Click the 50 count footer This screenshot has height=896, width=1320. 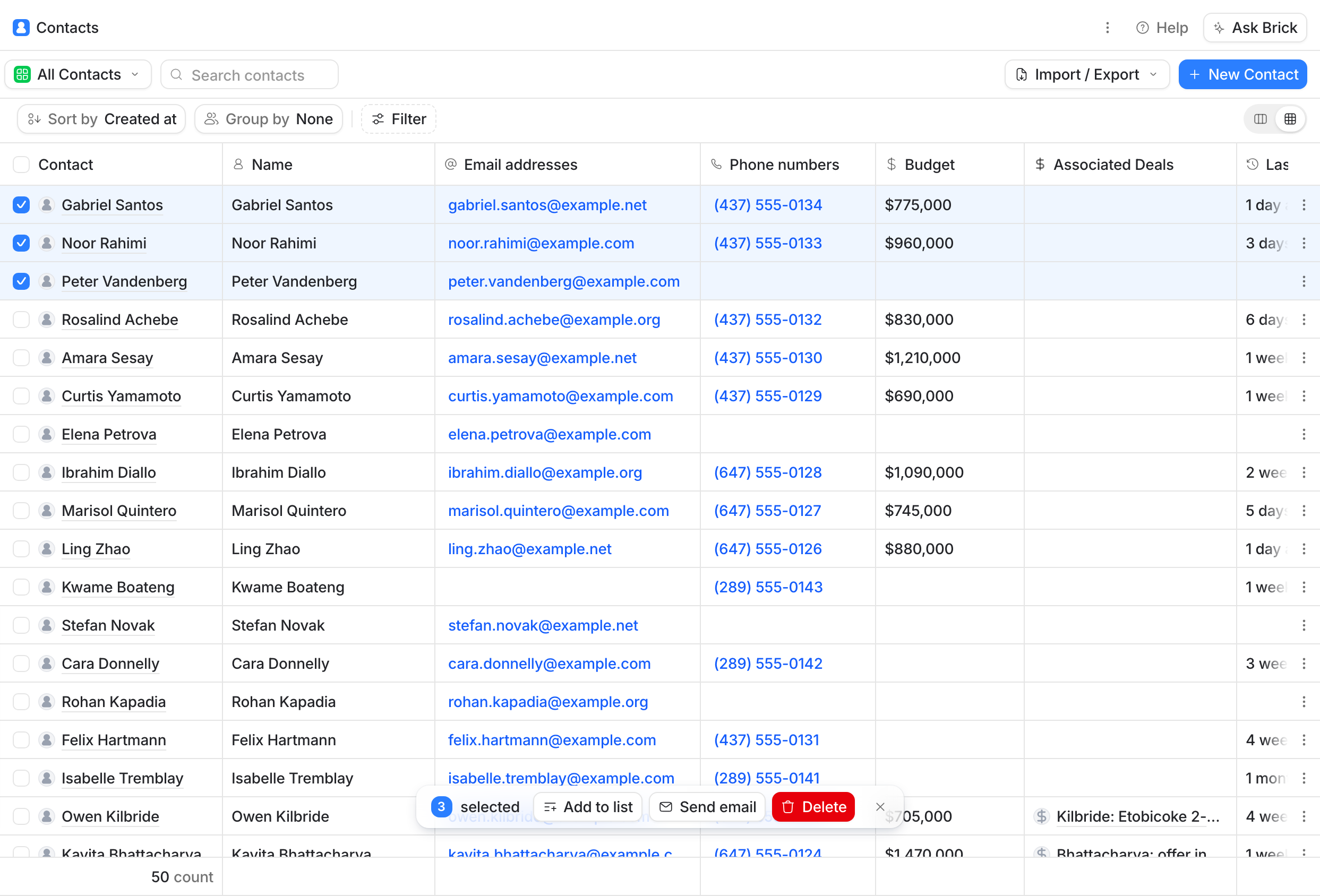click(x=182, y=877)
